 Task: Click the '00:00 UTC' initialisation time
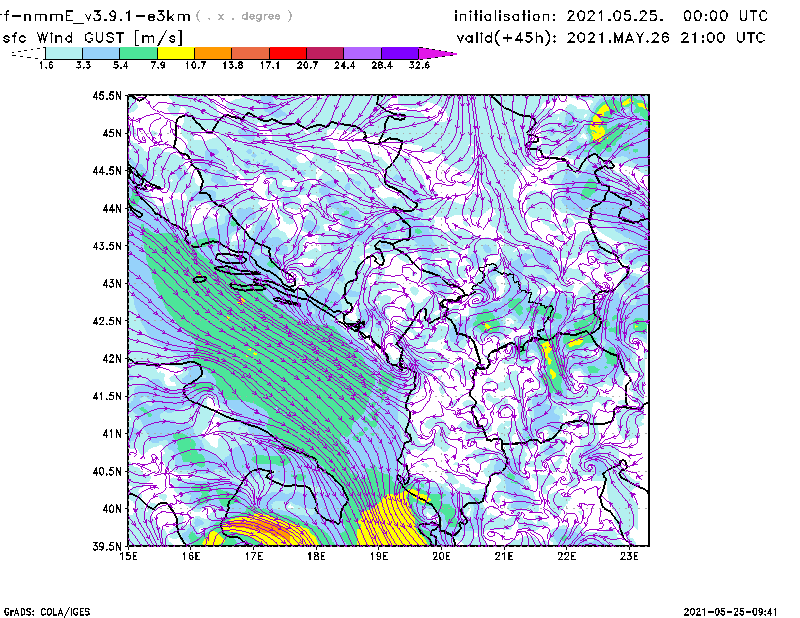[x=725, y=16]
